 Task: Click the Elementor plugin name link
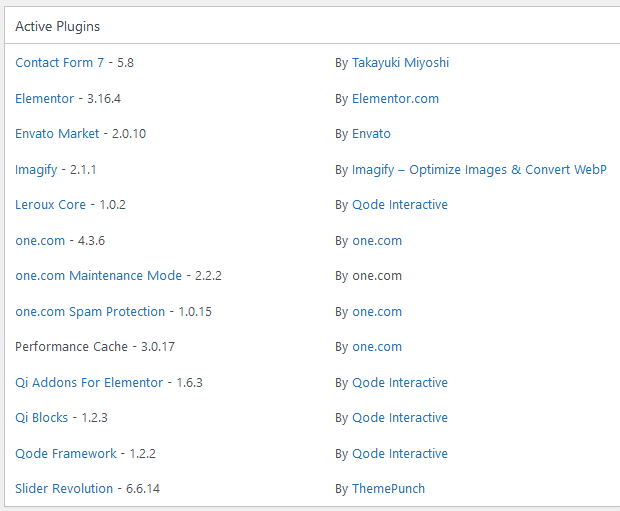pyautogui.click(x=44, y=99)
